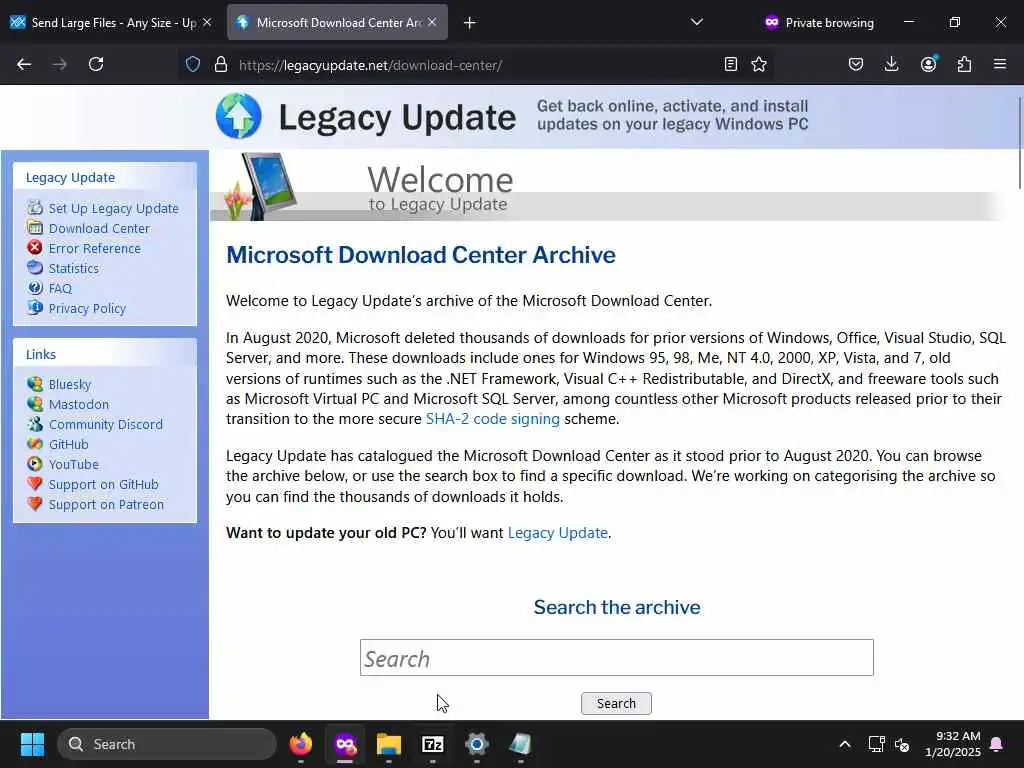The height and width of the screenshot is (768, 1024).
Task: Click the page vertical scrollbar
Action: [1019, 142]
